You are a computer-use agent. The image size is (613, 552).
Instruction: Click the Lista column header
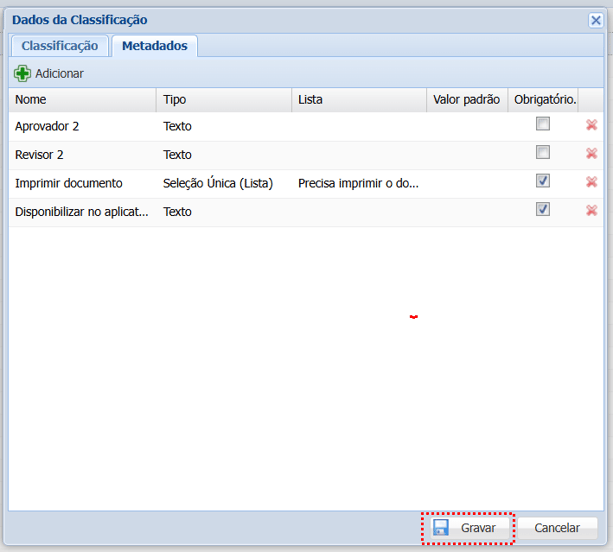[x=358, y=99]
